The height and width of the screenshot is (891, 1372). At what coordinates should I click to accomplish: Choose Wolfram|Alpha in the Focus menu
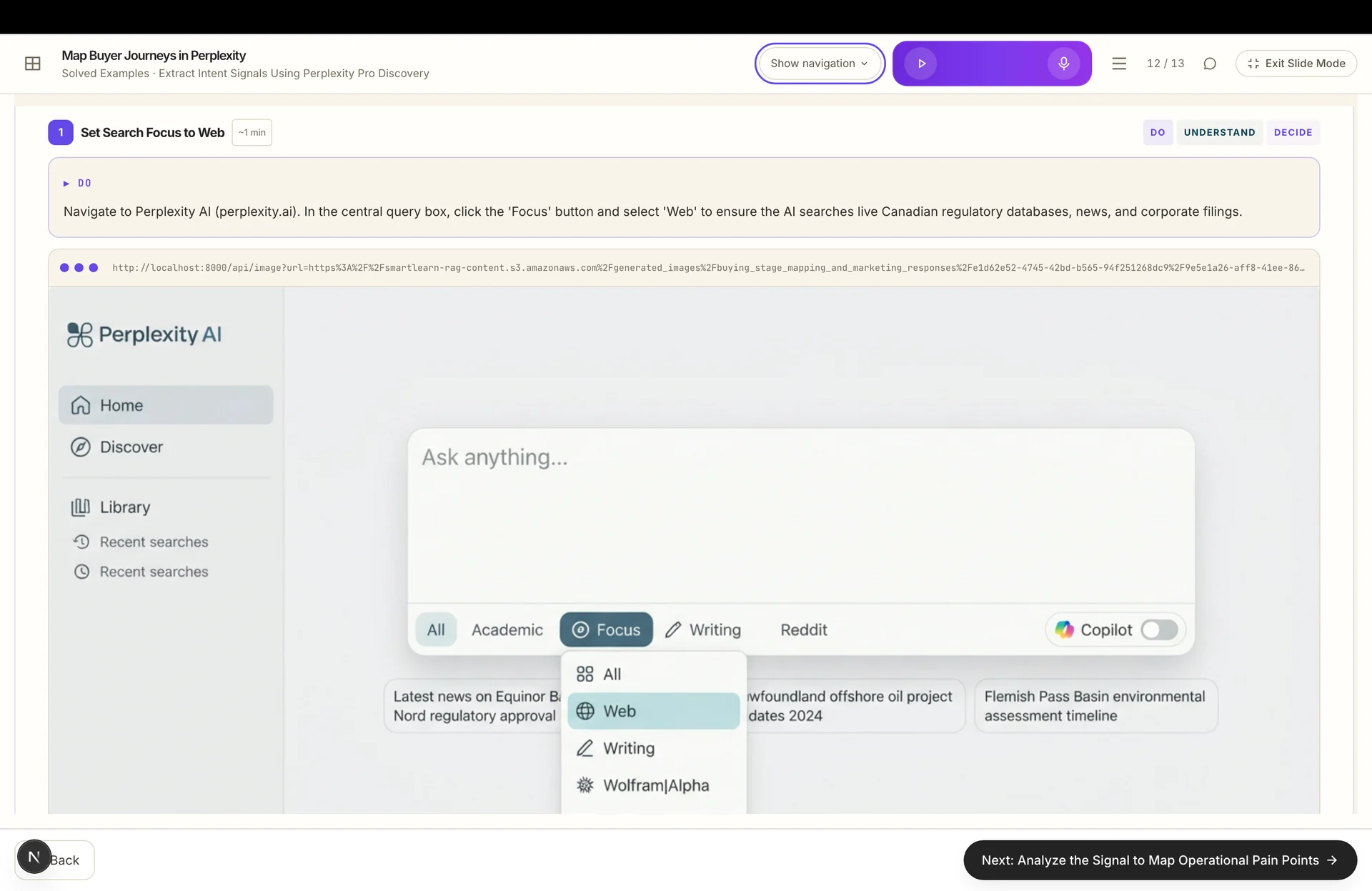click(x=653, y=786)
